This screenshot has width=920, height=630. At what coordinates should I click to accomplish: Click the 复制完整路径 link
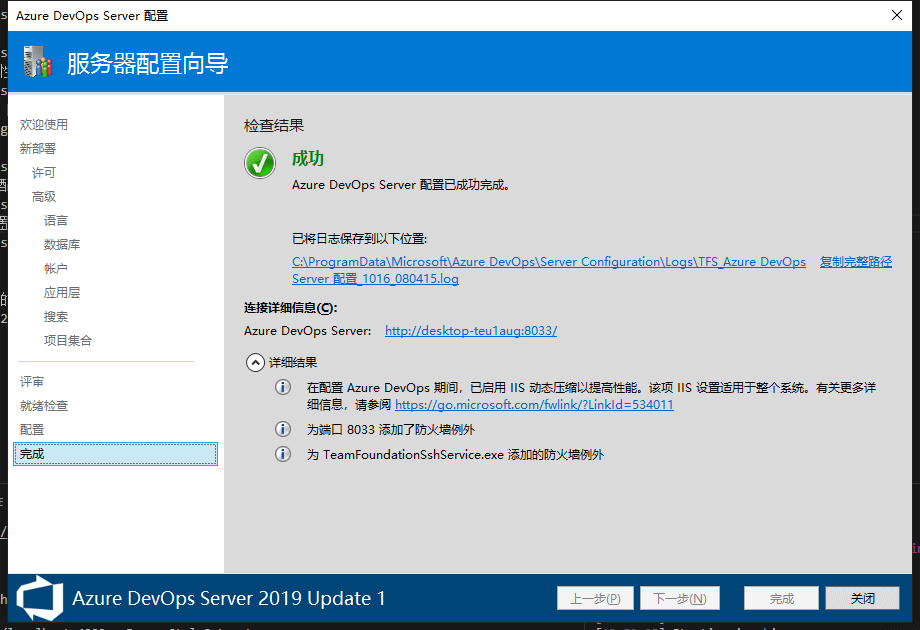pos(855,262)
